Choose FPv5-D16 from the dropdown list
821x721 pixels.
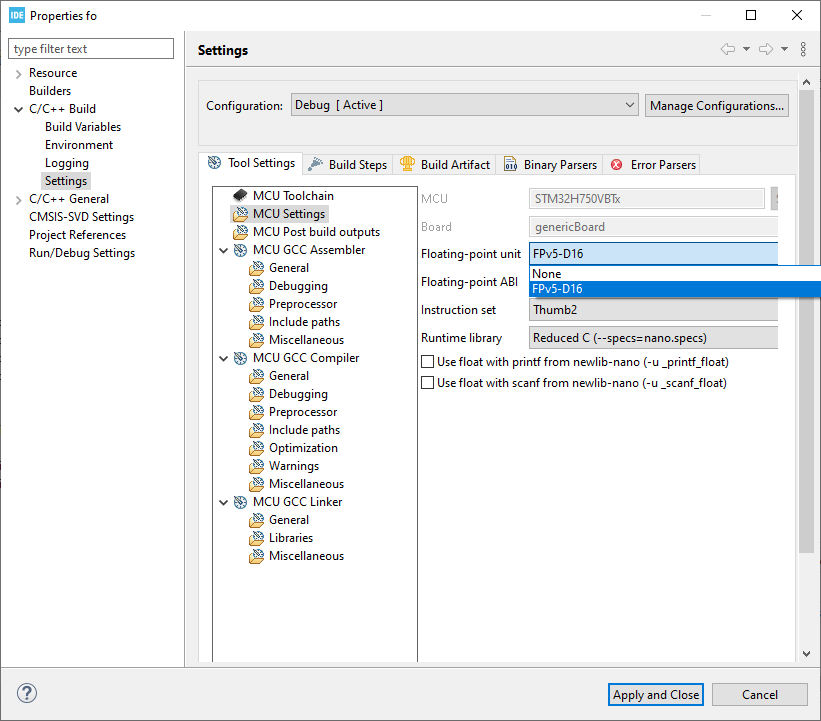(675, 289)
